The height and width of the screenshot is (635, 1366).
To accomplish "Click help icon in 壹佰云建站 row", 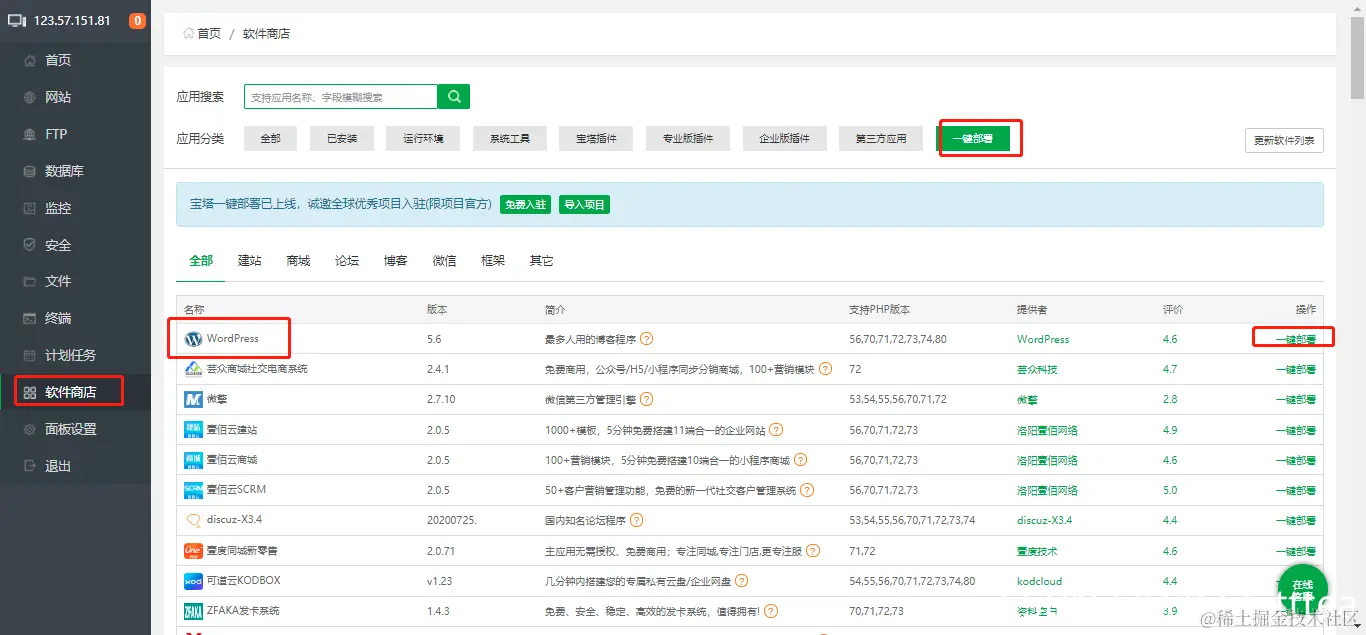I will 776,430.
